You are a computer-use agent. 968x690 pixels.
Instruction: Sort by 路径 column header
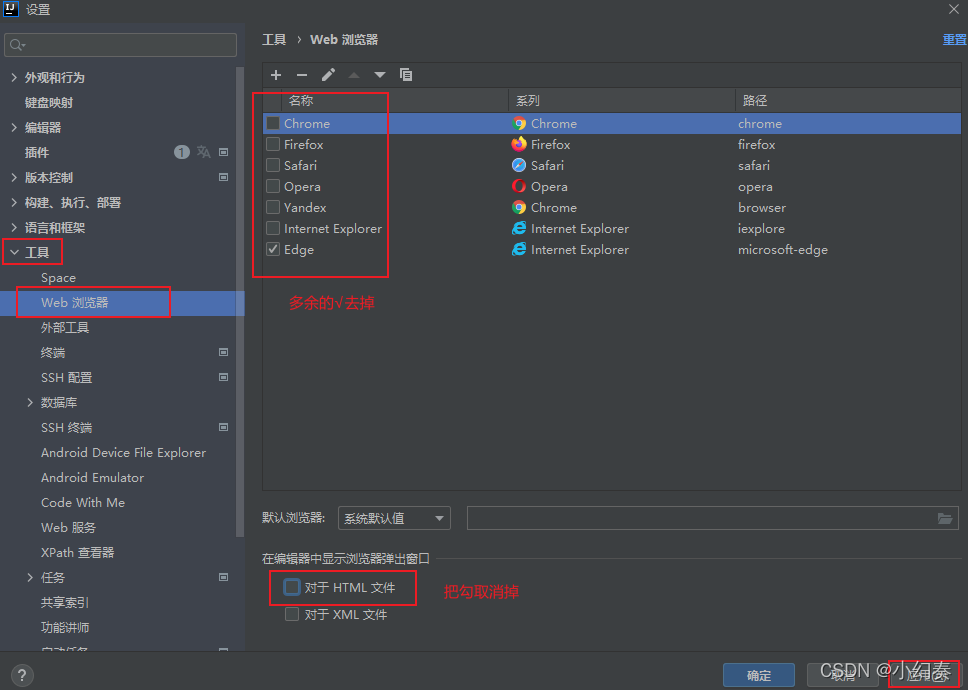point(848,100)
